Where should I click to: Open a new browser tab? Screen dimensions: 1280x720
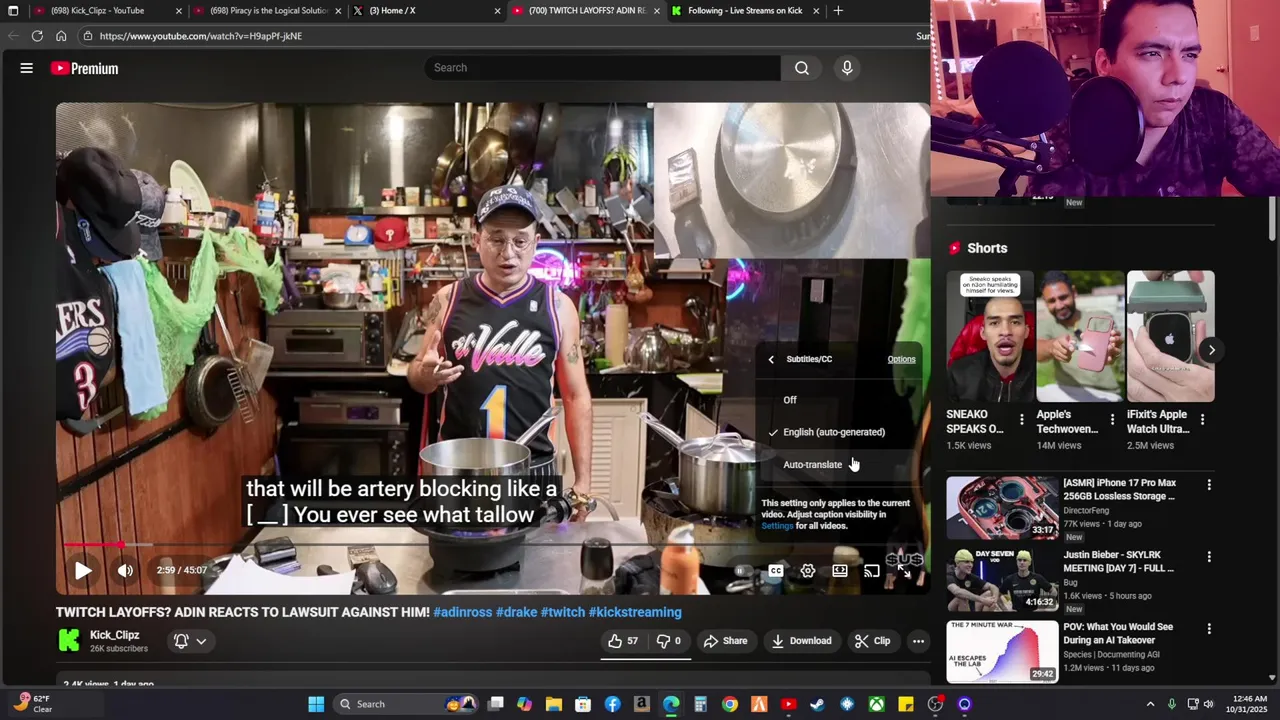click(838, 11)
